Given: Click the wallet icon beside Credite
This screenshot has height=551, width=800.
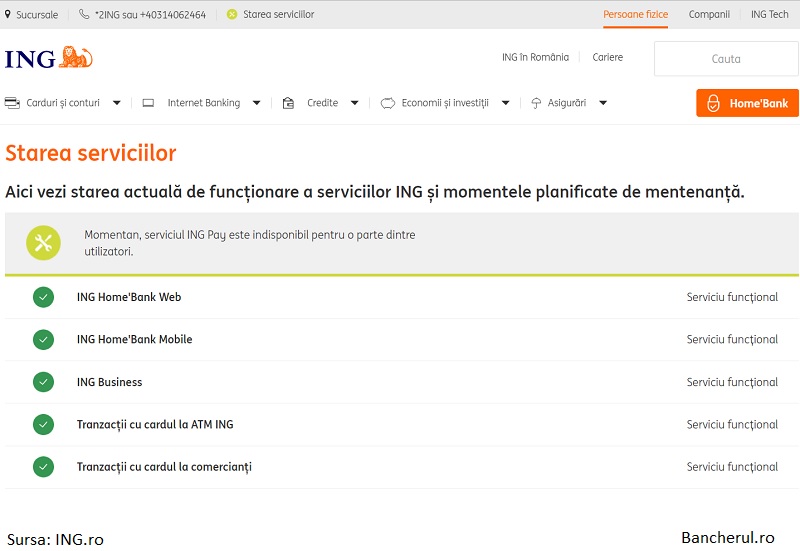Looking at the screenshot, I should point(288,103).
